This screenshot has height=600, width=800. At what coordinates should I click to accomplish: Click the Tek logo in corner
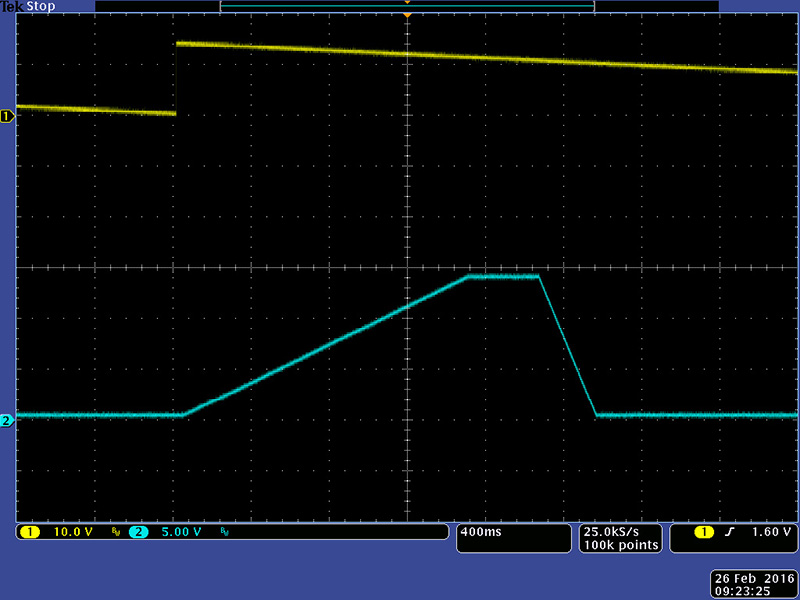click(x=11, y=6)
